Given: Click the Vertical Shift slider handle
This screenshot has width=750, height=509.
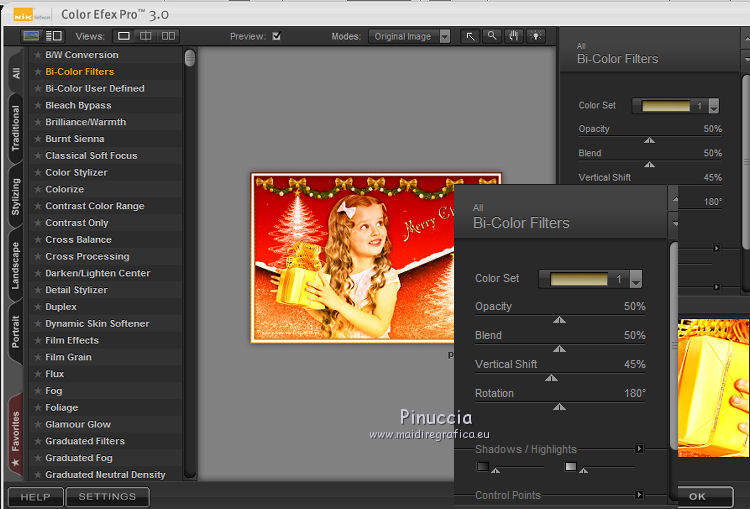Looking at the screenshot, I should 551,378.
